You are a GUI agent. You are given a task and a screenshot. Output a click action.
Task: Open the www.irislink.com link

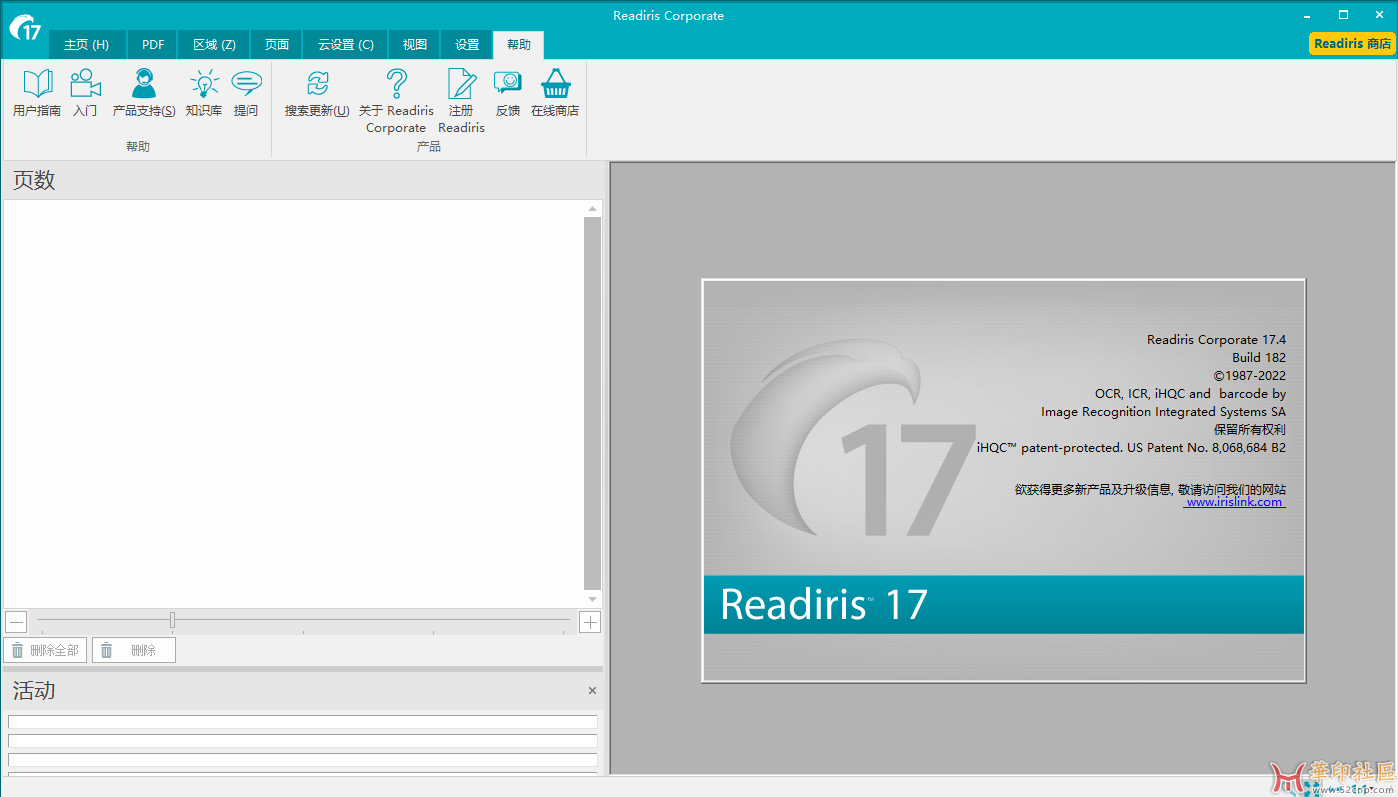coord(1235,502)
